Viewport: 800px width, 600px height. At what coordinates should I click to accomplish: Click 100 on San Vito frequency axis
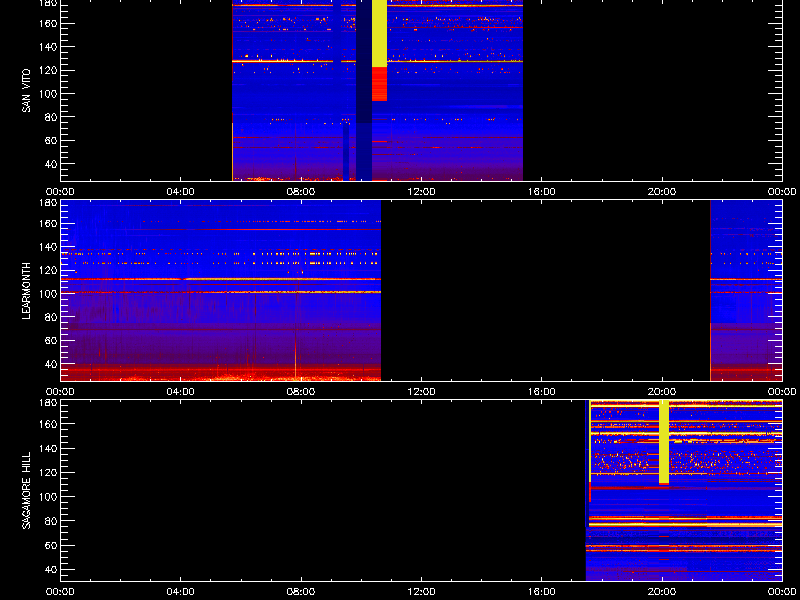coord(49,94)
